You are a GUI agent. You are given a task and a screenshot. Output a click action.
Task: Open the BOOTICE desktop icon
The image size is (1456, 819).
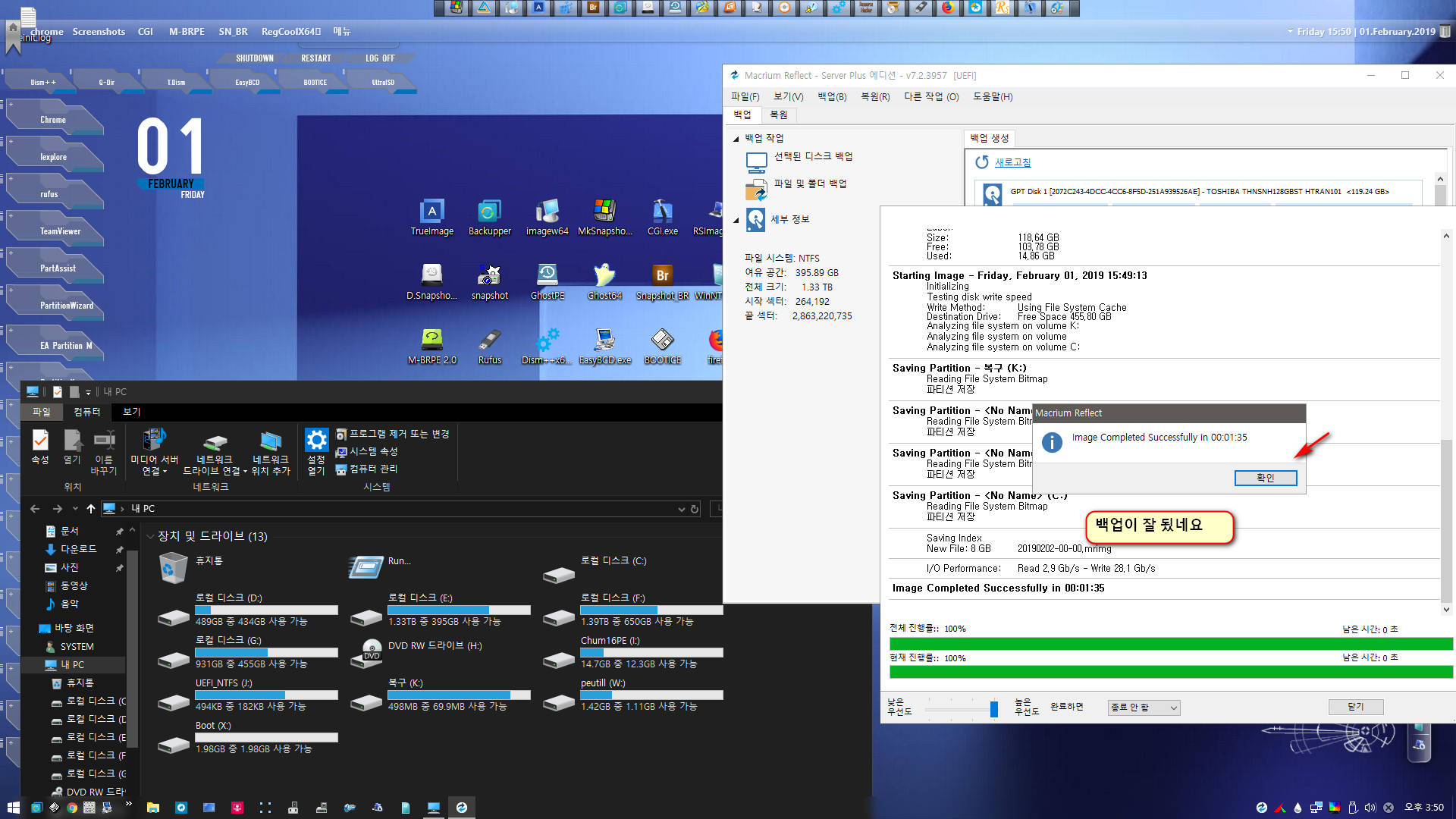point(662,346)
